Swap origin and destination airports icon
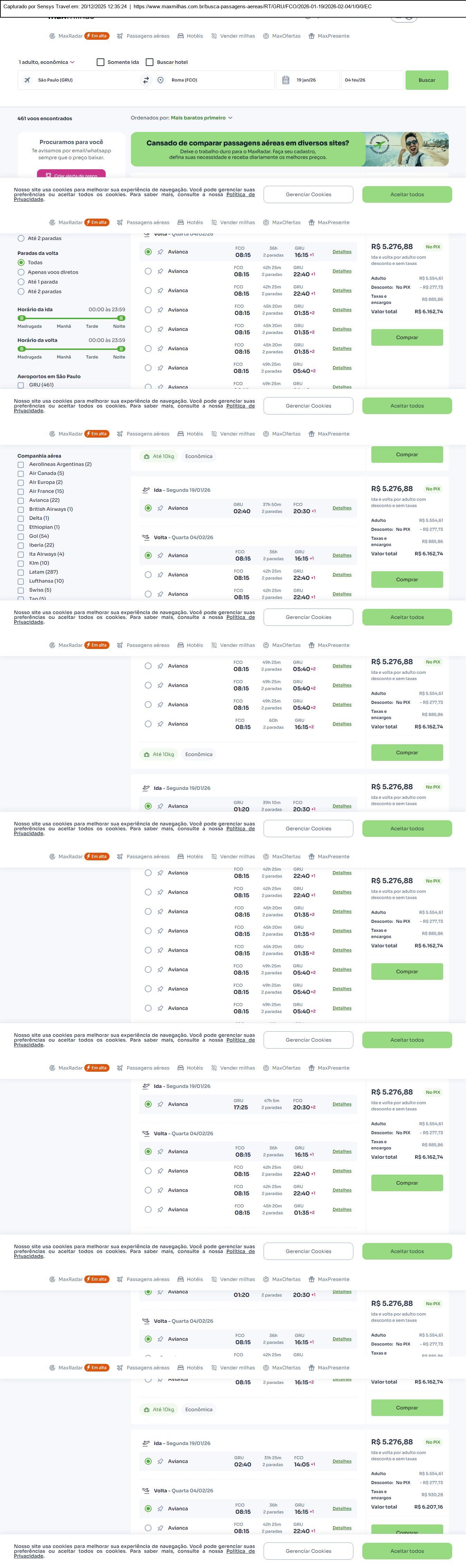466x1568 pixels. coord(146,80)
